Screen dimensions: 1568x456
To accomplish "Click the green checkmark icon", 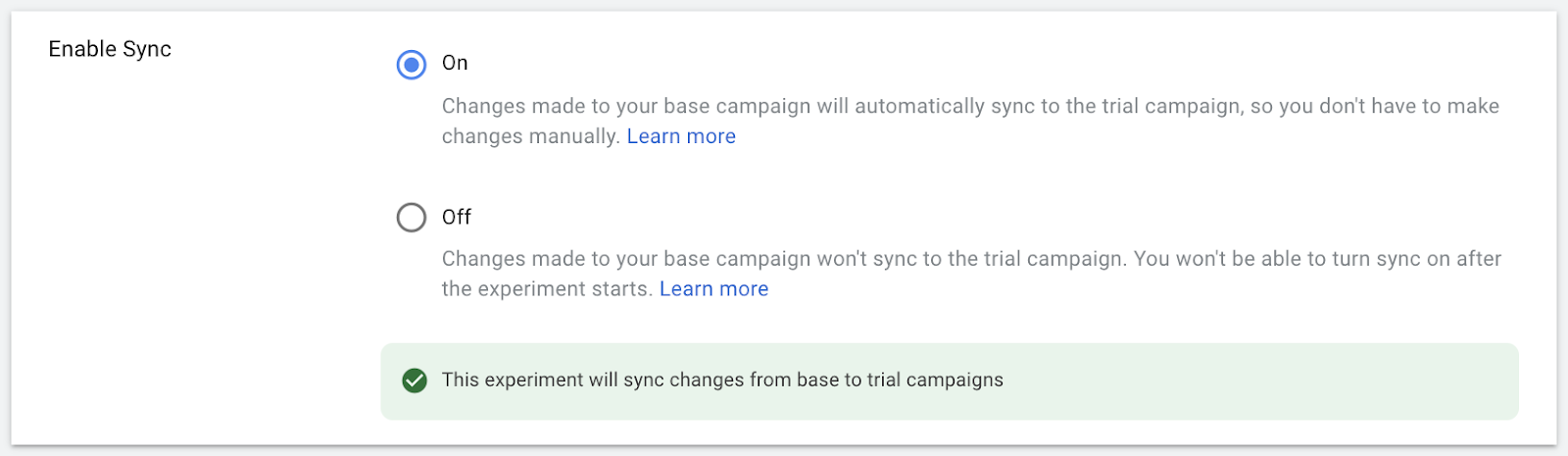I will point(415,380).
